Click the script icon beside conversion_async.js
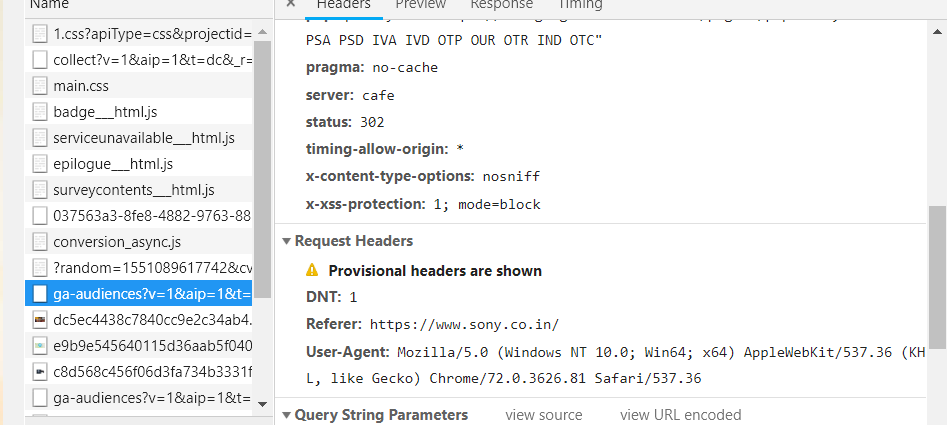This screenshot has width=947, height=425. 40,242
